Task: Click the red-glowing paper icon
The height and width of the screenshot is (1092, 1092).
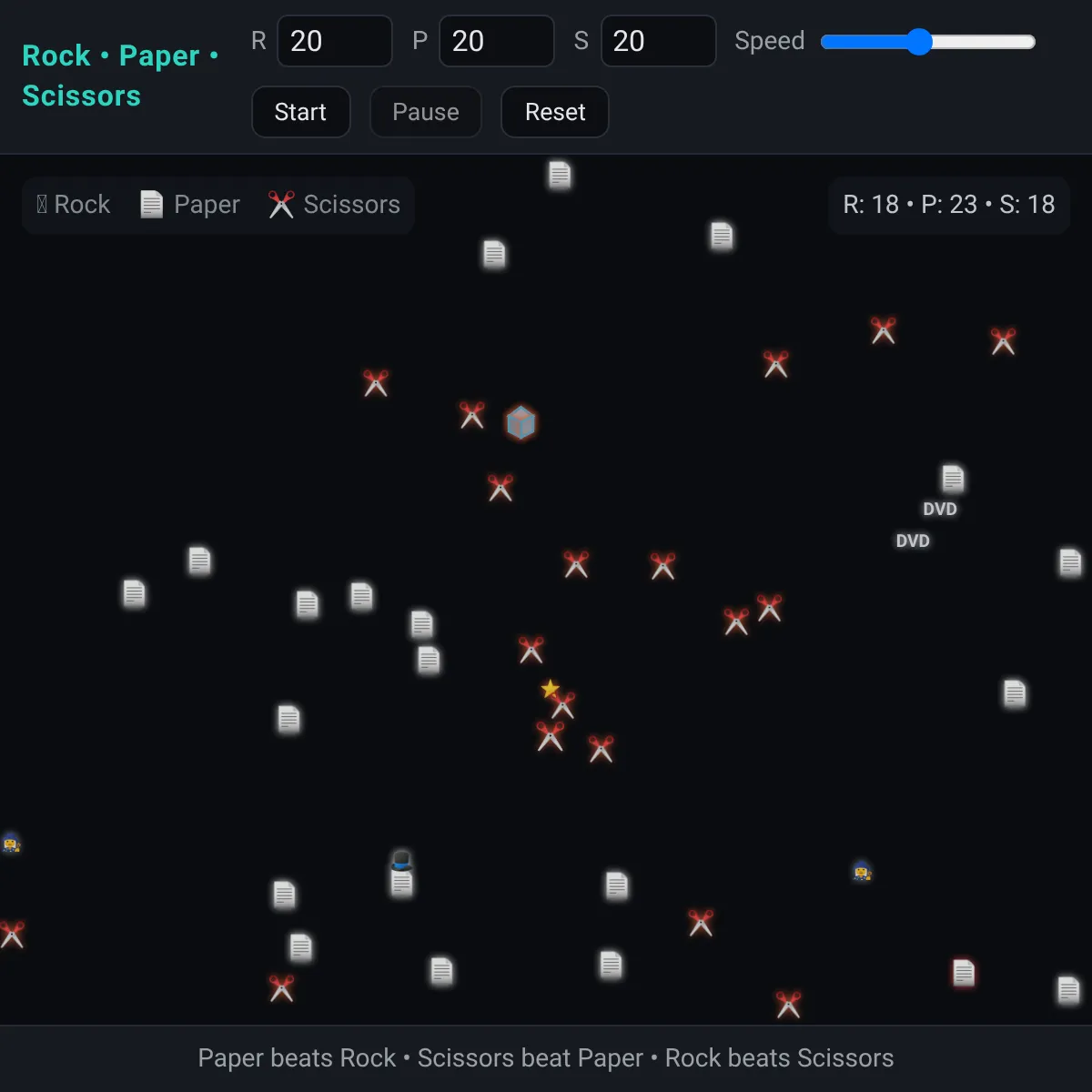Action: [964, 973]
